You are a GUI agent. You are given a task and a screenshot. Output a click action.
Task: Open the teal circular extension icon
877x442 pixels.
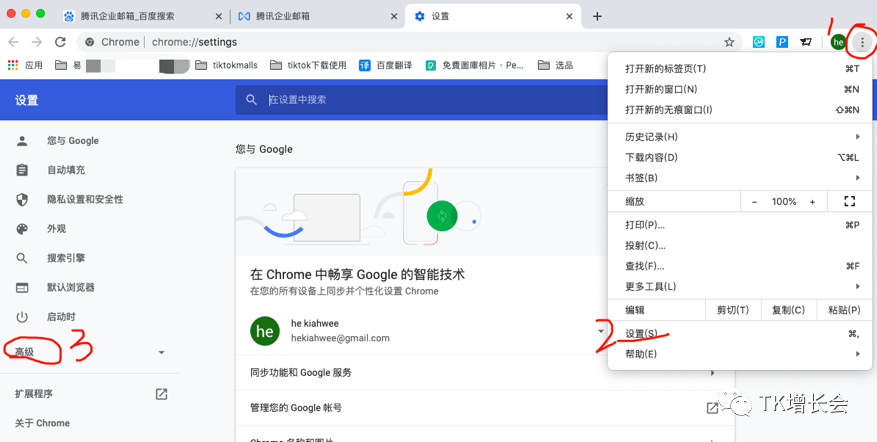[758, 42]
